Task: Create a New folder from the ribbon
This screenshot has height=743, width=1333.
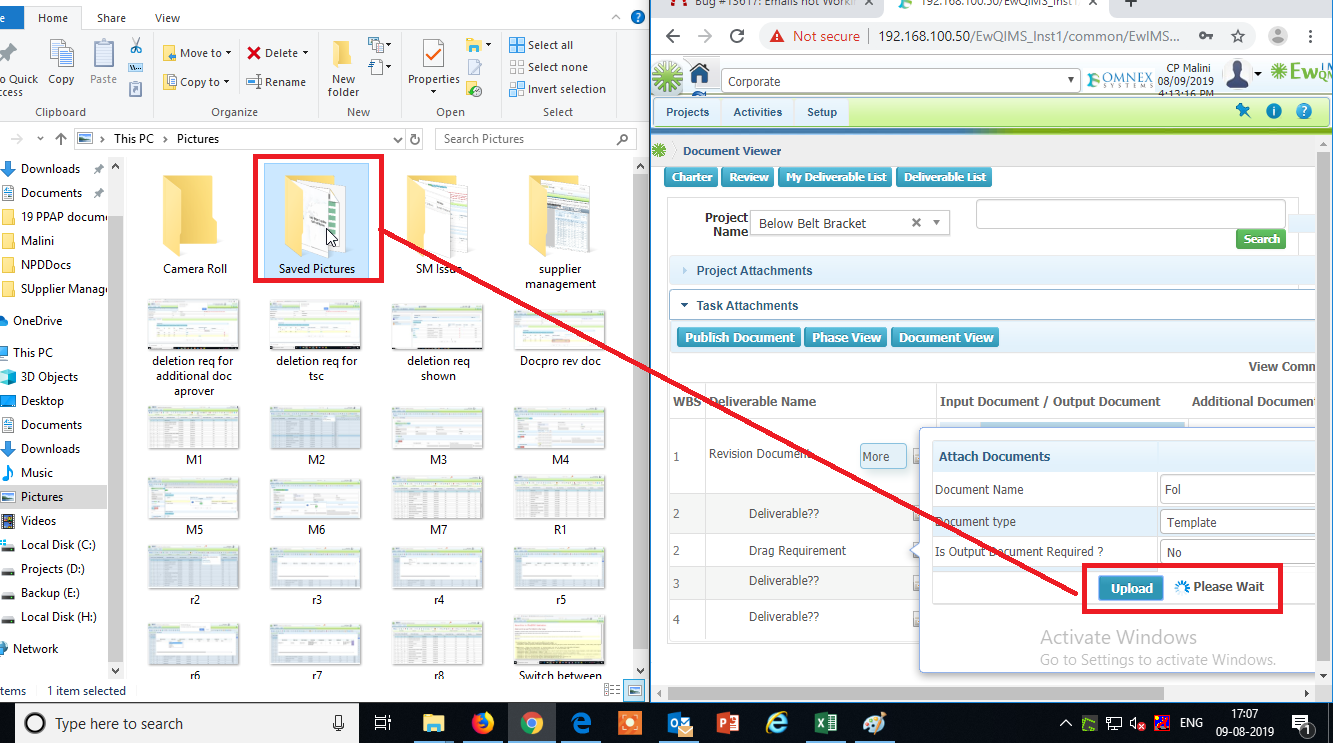Action: 343,68
